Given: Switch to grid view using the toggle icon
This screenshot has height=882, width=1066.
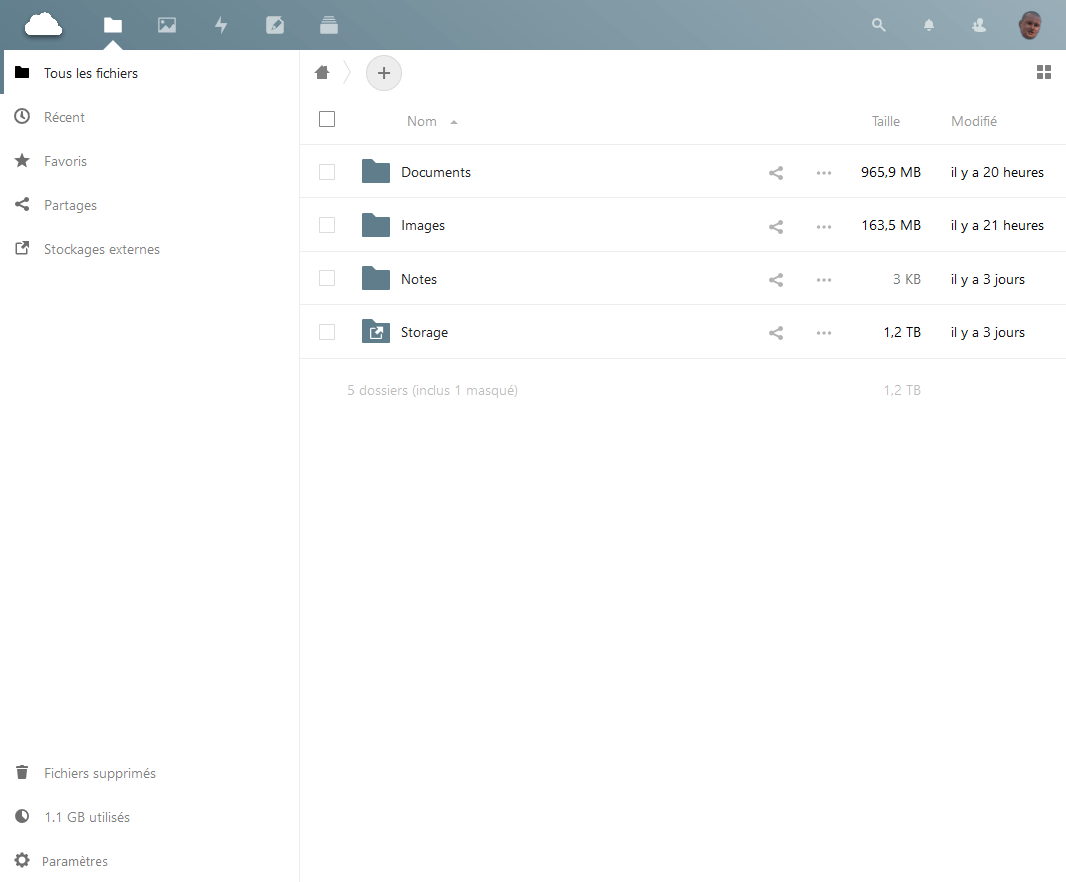Looking at the screenshot, I should click(1044, 72).
